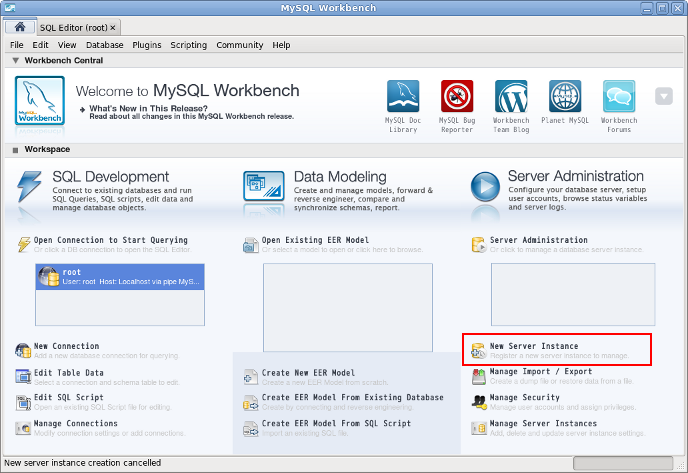Click New Server Instance link
This screenshot has height=473, width=688.
click(x=534, y=346)
